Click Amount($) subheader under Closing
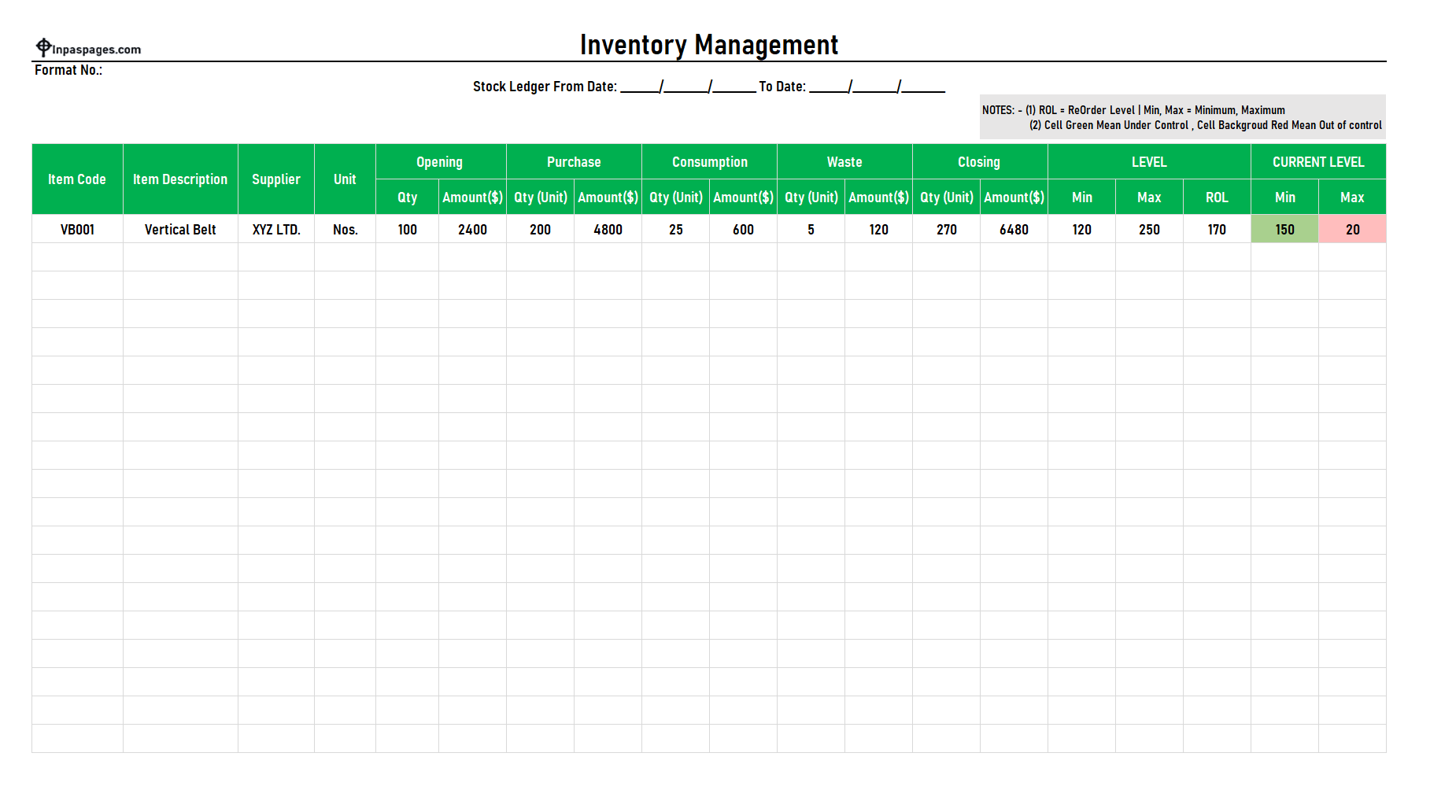Screen dimensions: 1456x812 pyautogui.click(x=1014, y=197)
